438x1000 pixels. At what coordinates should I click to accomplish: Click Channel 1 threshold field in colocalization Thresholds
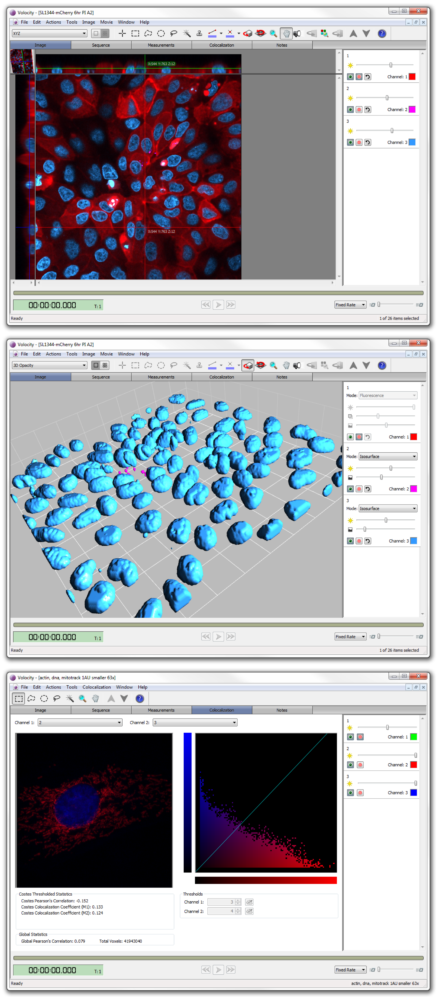(224, 902)
